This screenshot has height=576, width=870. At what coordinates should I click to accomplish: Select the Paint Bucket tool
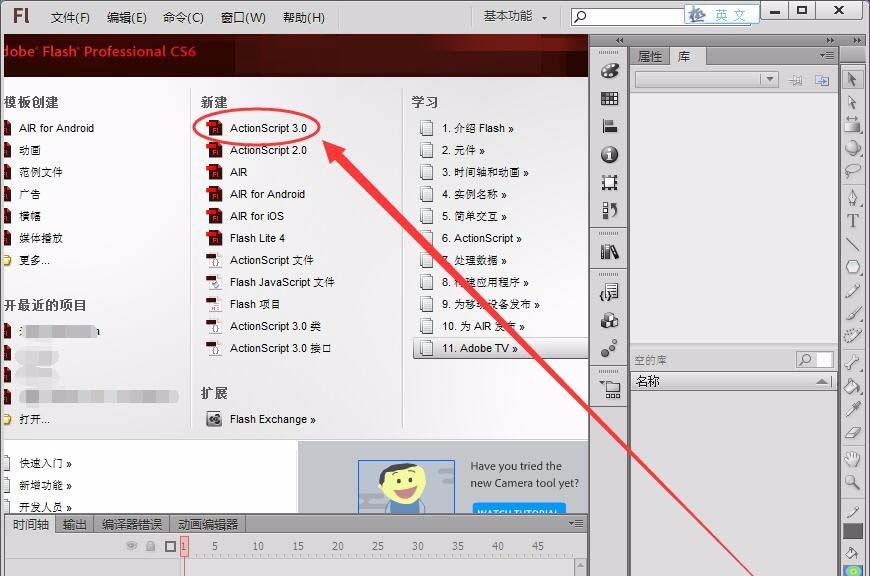pyautogui.click(x=852, y=386)
